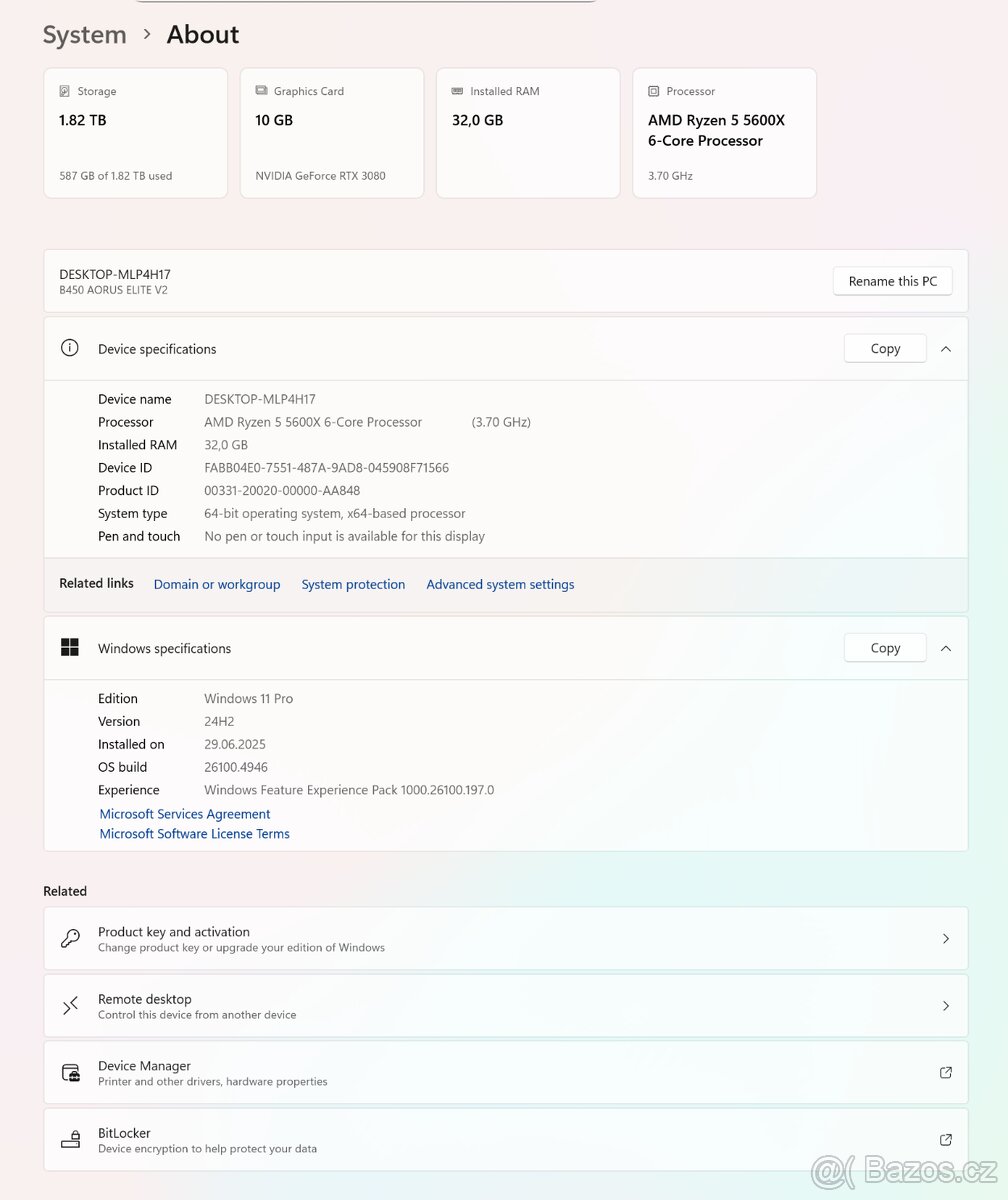
Task: Click the 3.70 GHz text on Processor card
Action: (670, 176)
